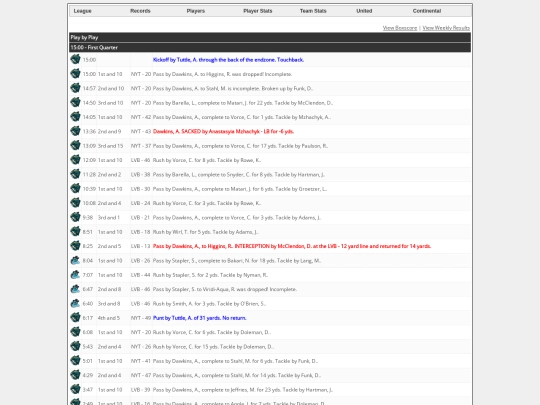
Task: Click team logo on the 14:57 2nd and 10 row
Action: point(75,88)
